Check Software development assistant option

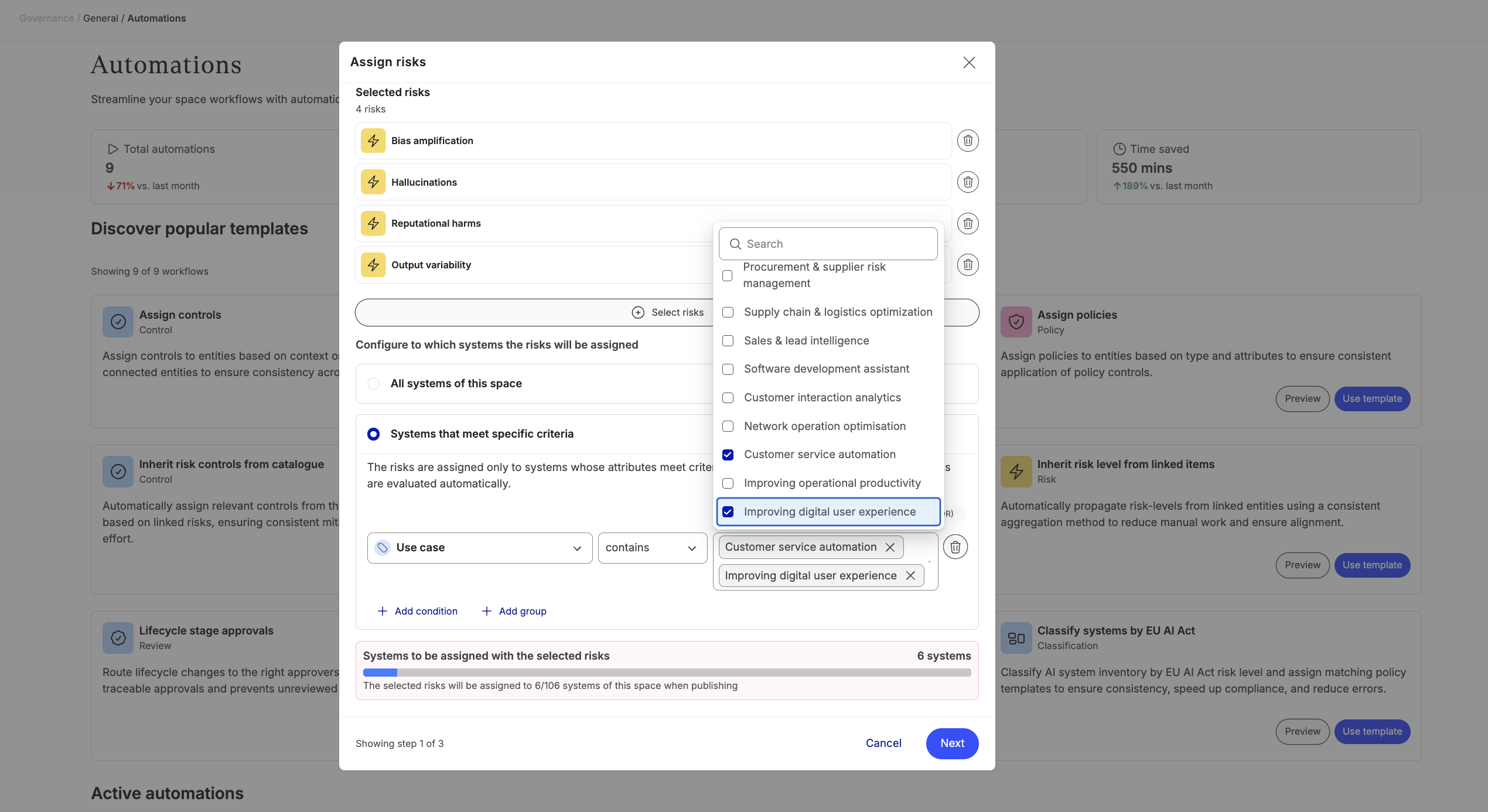(x=728, y=369)
